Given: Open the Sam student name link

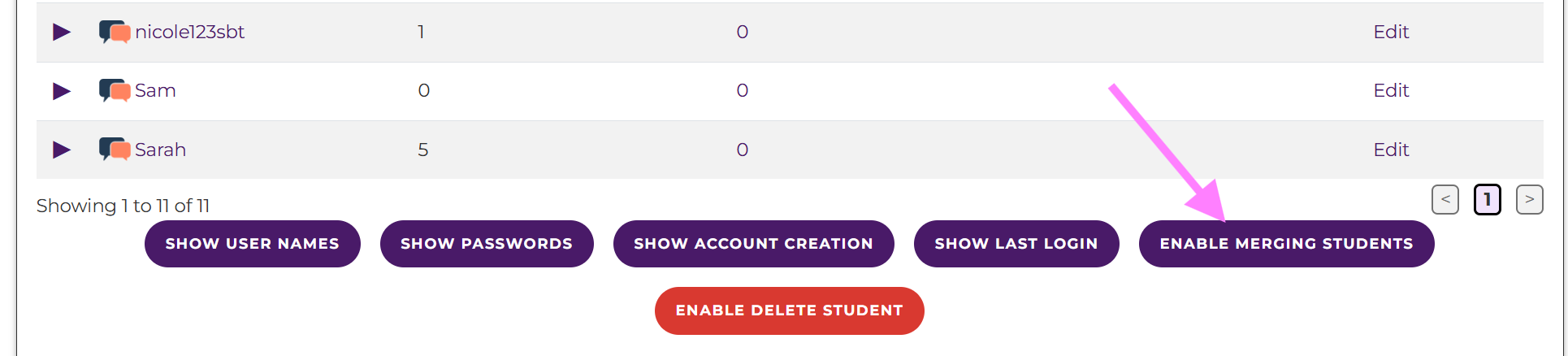Looking at the screenshot, I should click(155, 91).
